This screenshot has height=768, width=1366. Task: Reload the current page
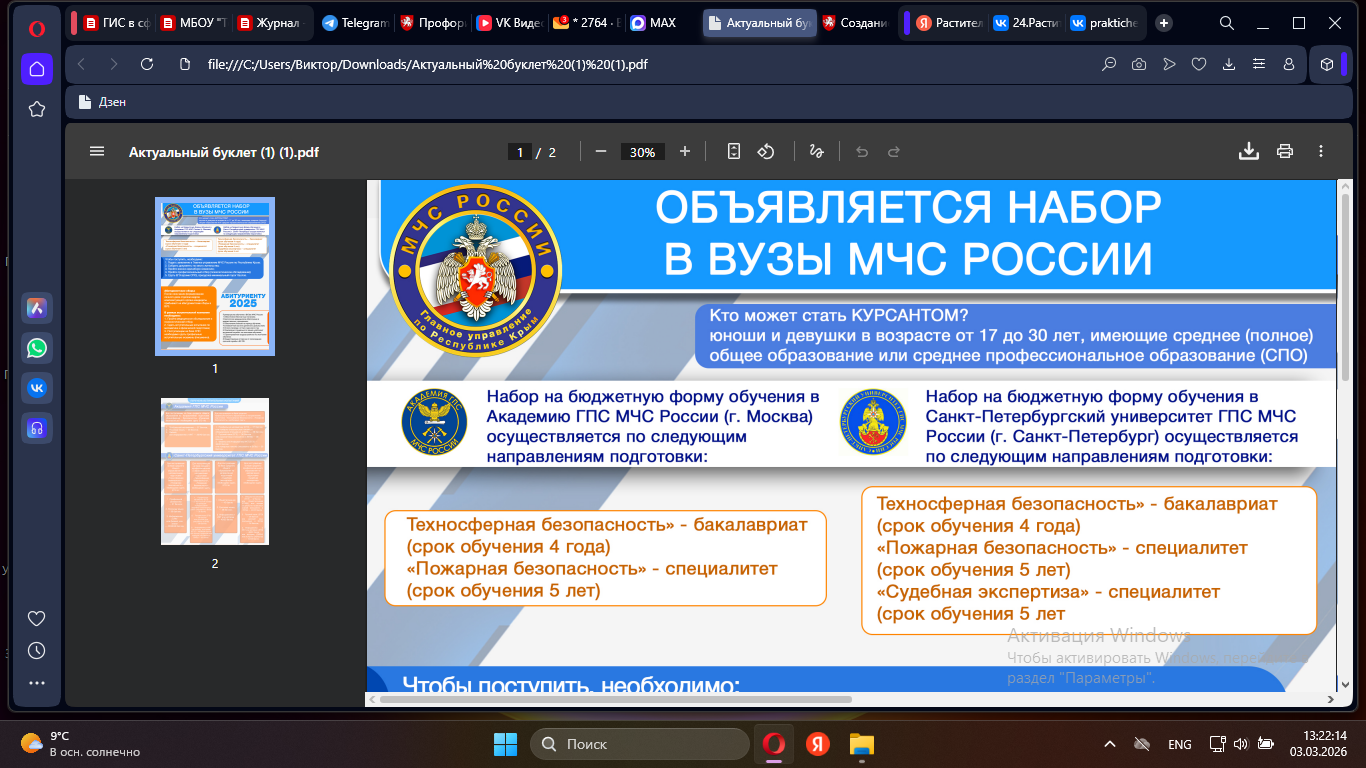coord(147,64)
